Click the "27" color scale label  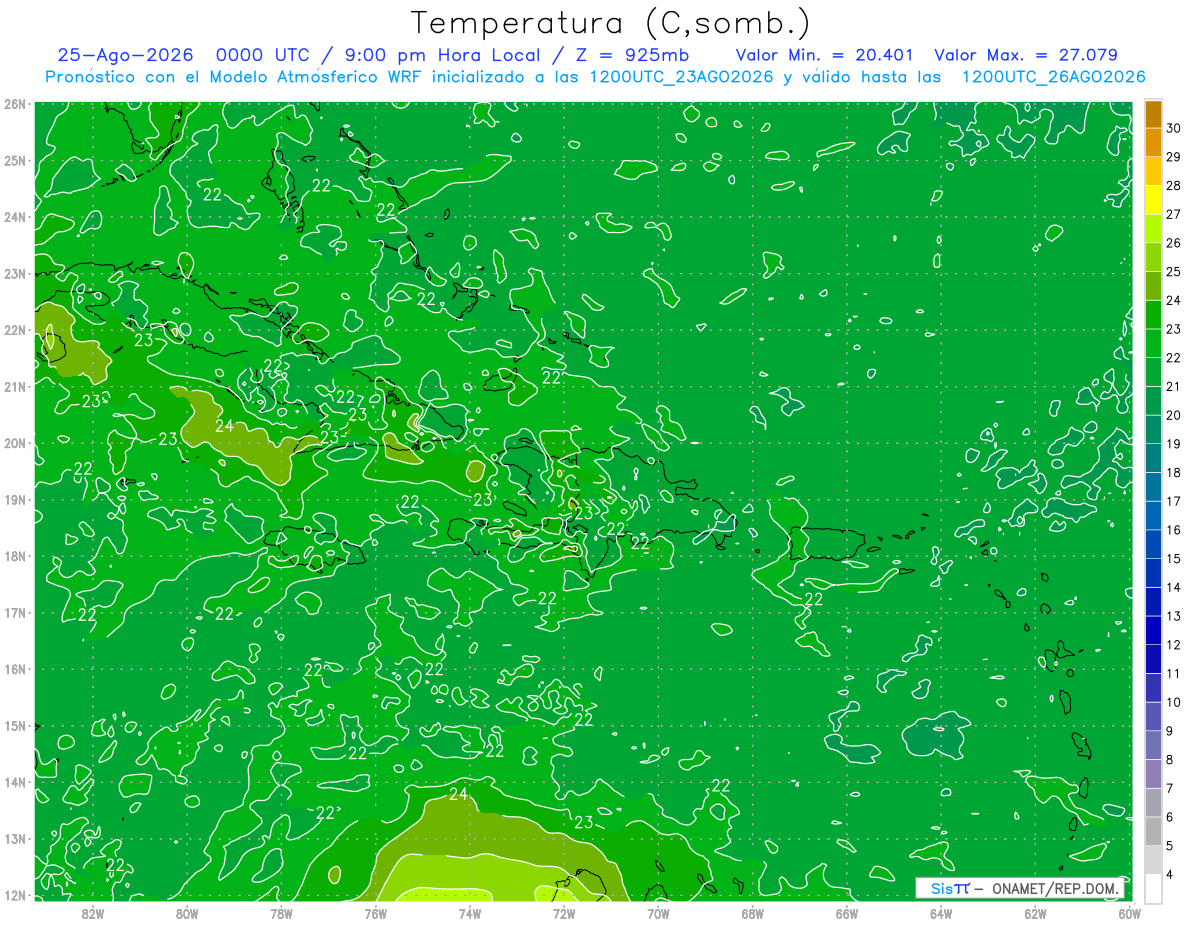(1173, 214)
